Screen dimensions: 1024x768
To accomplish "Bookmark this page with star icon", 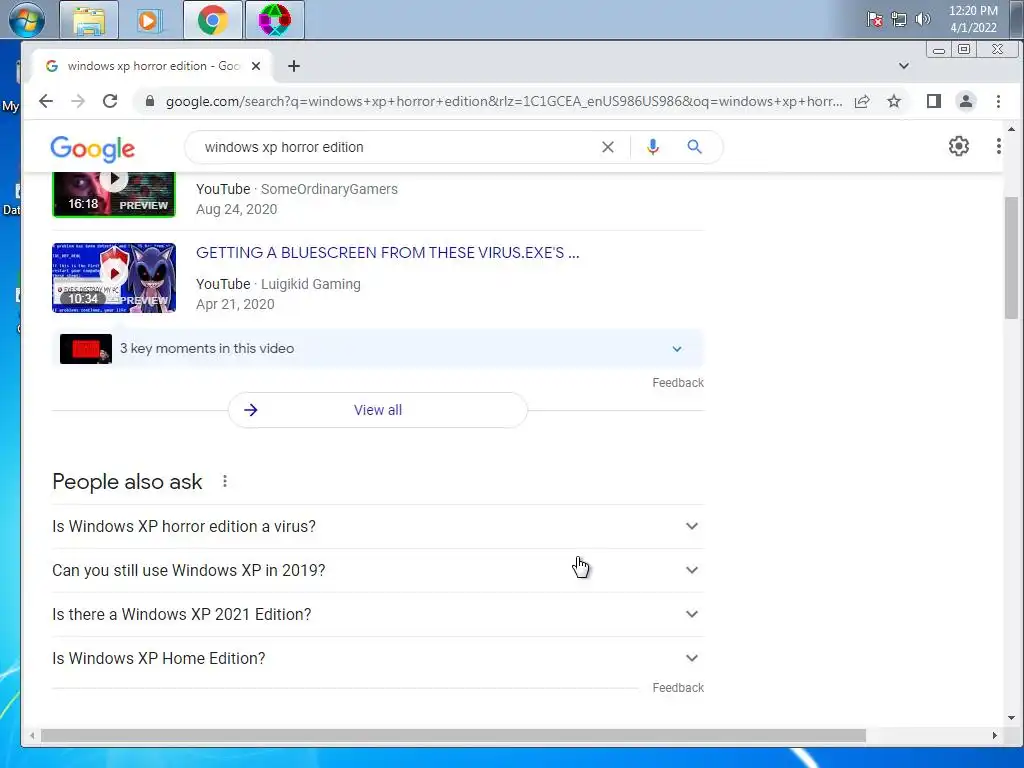I will 894,101.
